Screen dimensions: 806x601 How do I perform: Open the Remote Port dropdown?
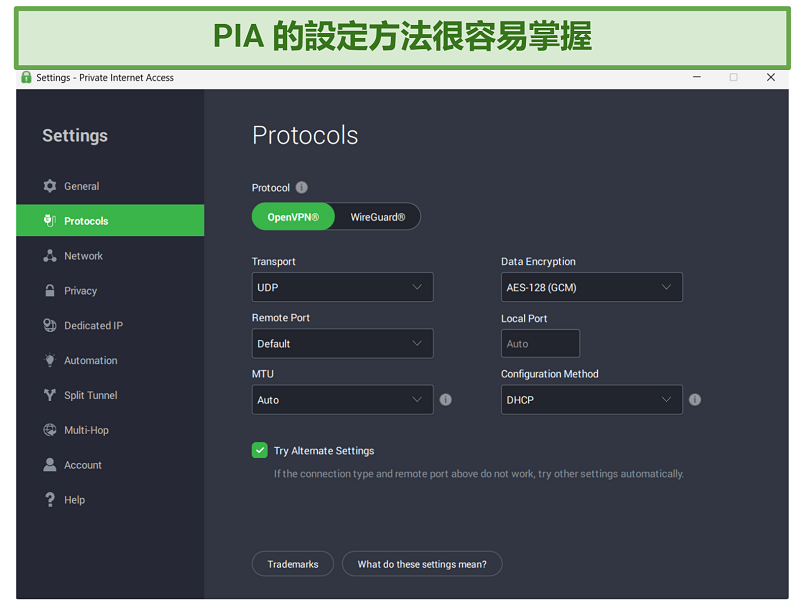click(342, 344)
